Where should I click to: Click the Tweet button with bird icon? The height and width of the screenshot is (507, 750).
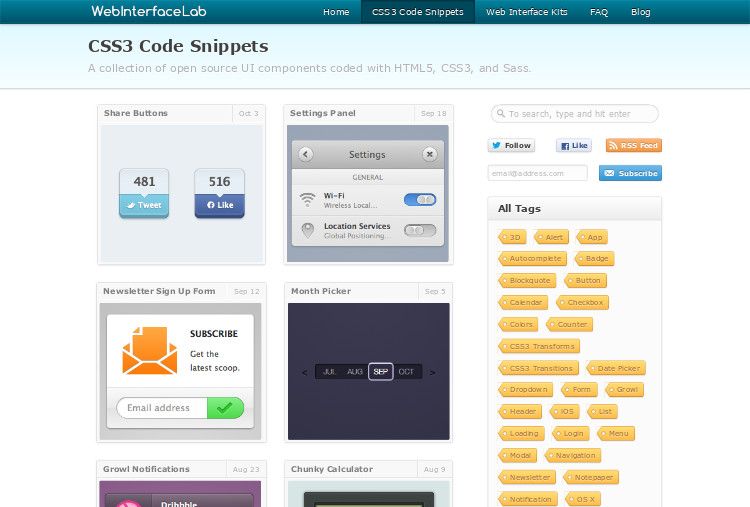pyautogui.click(x=144, y=205)
